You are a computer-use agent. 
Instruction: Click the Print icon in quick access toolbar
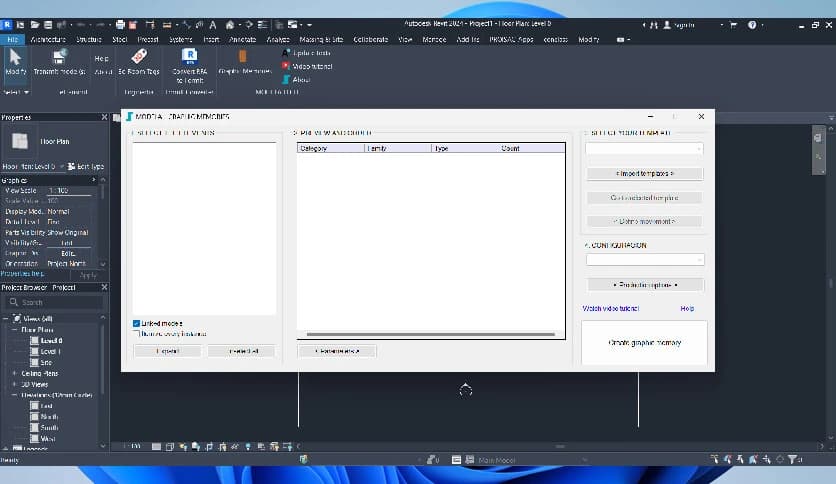121,23
